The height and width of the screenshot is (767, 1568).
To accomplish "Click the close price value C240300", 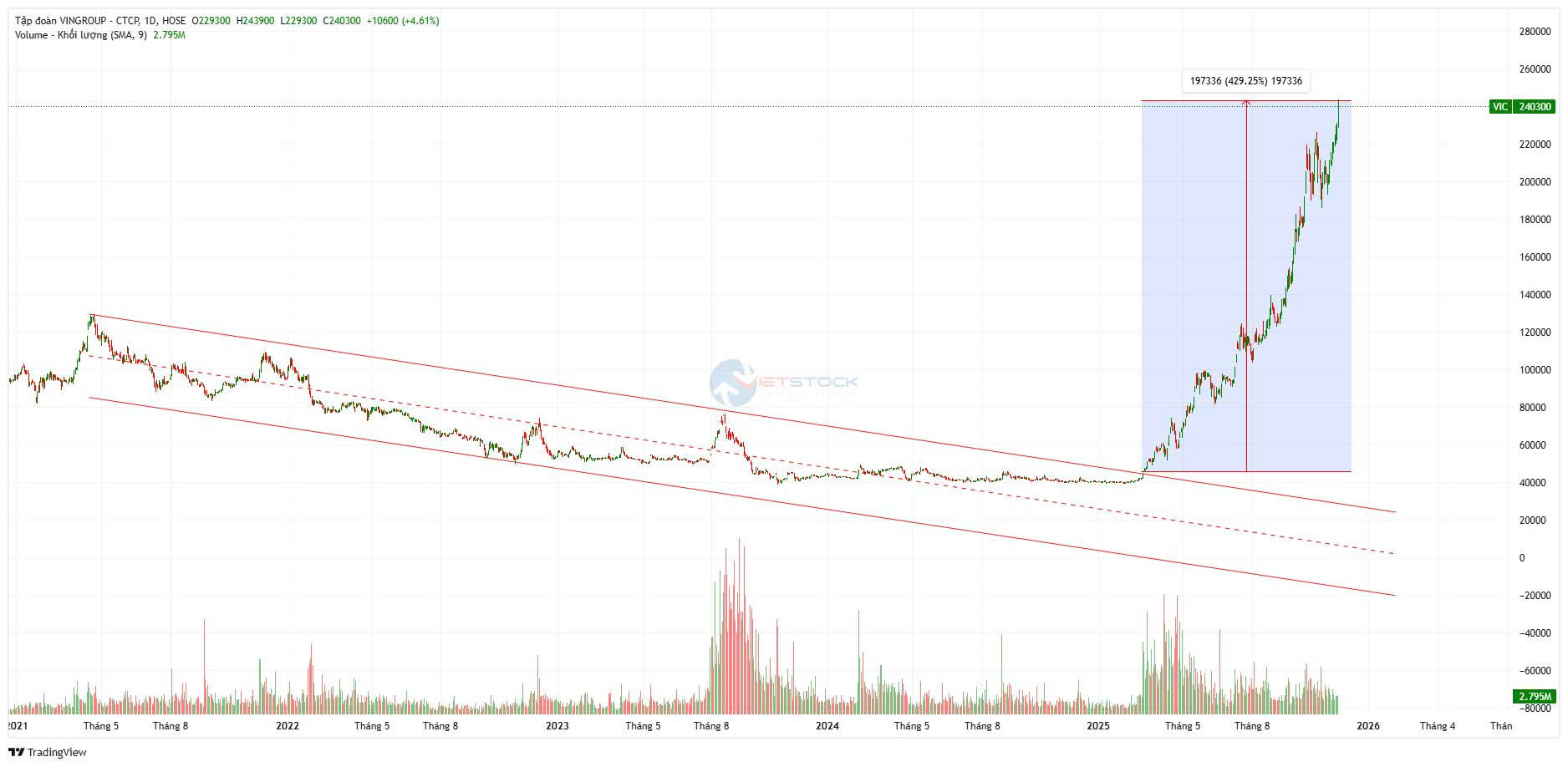I will tap(341, 21).
